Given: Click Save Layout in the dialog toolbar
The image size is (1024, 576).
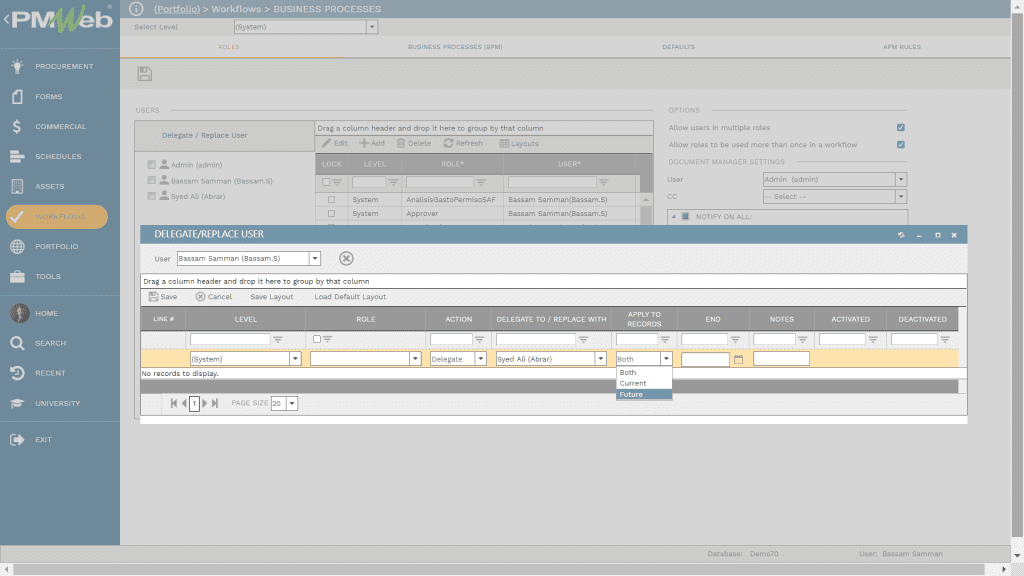Looking at the screenshot, I should [x=272, y=296].
